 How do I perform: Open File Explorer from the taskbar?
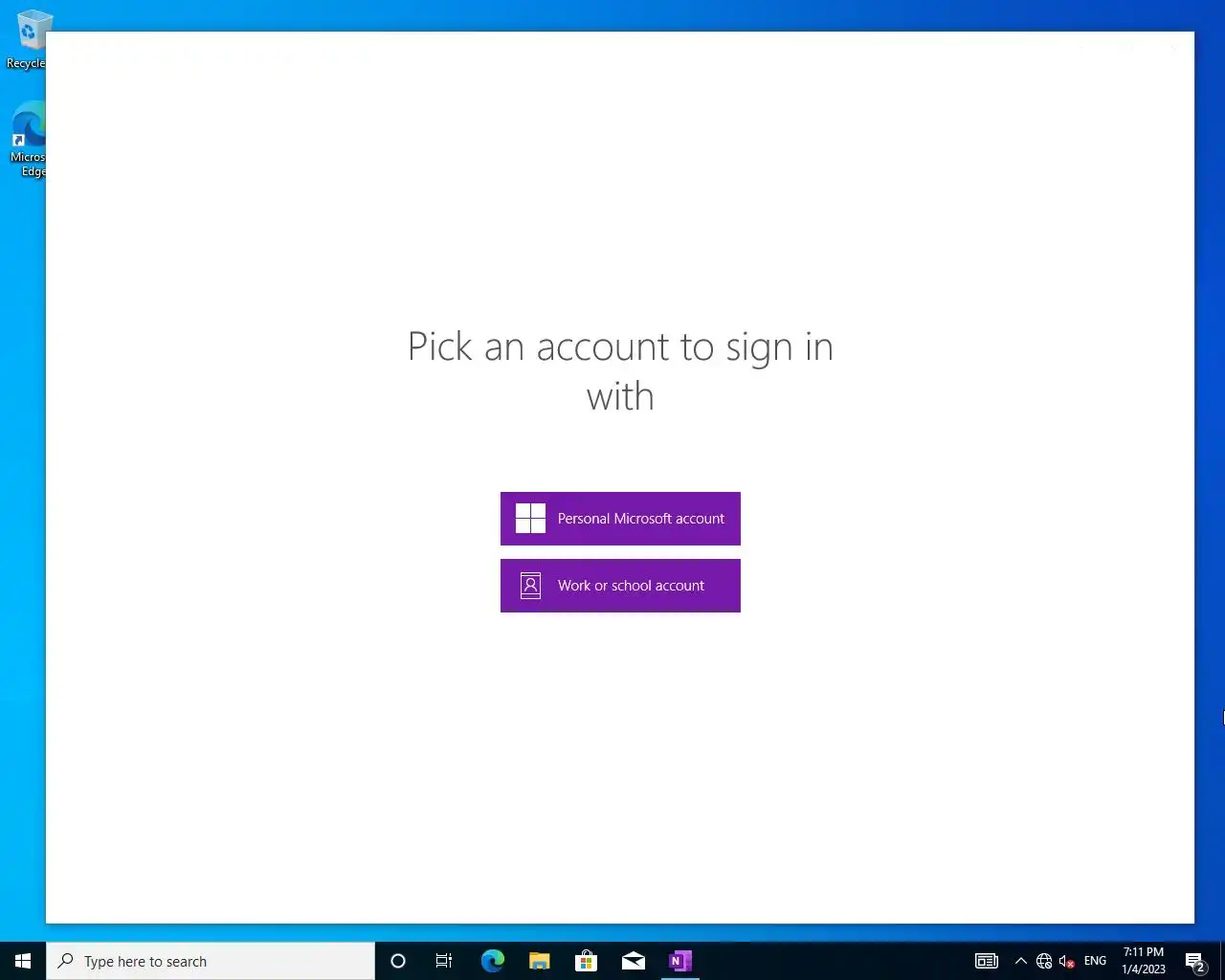[539, 961]
